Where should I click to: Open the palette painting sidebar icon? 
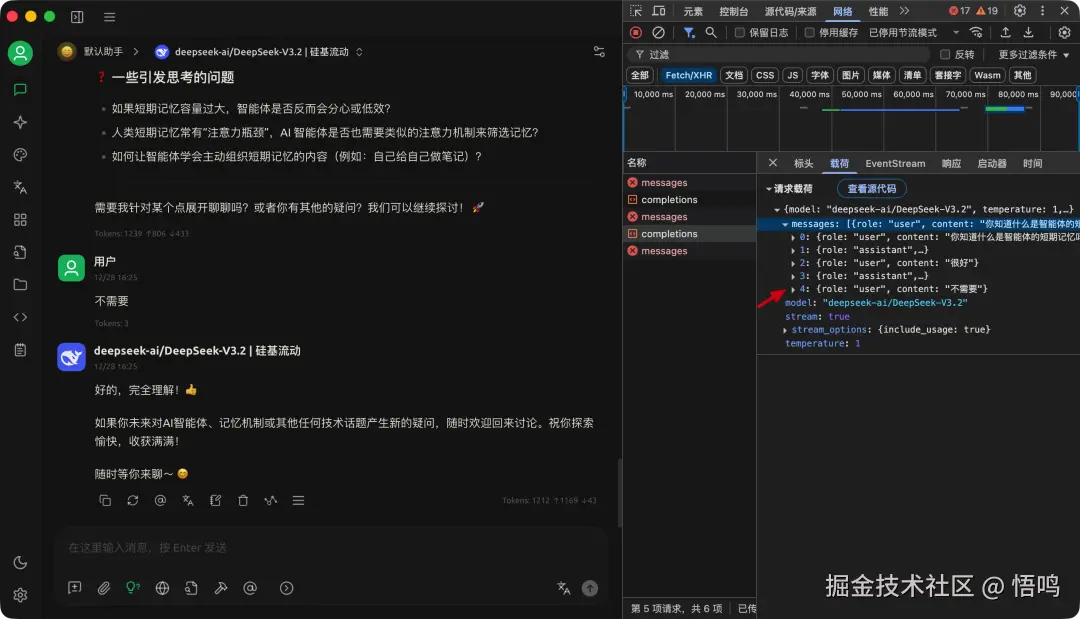(x=20, y=155)
